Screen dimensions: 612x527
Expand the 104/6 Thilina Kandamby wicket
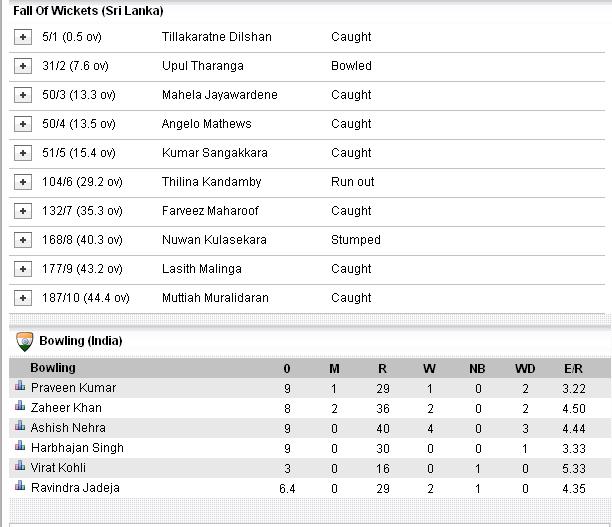click(x=23, y=182)
